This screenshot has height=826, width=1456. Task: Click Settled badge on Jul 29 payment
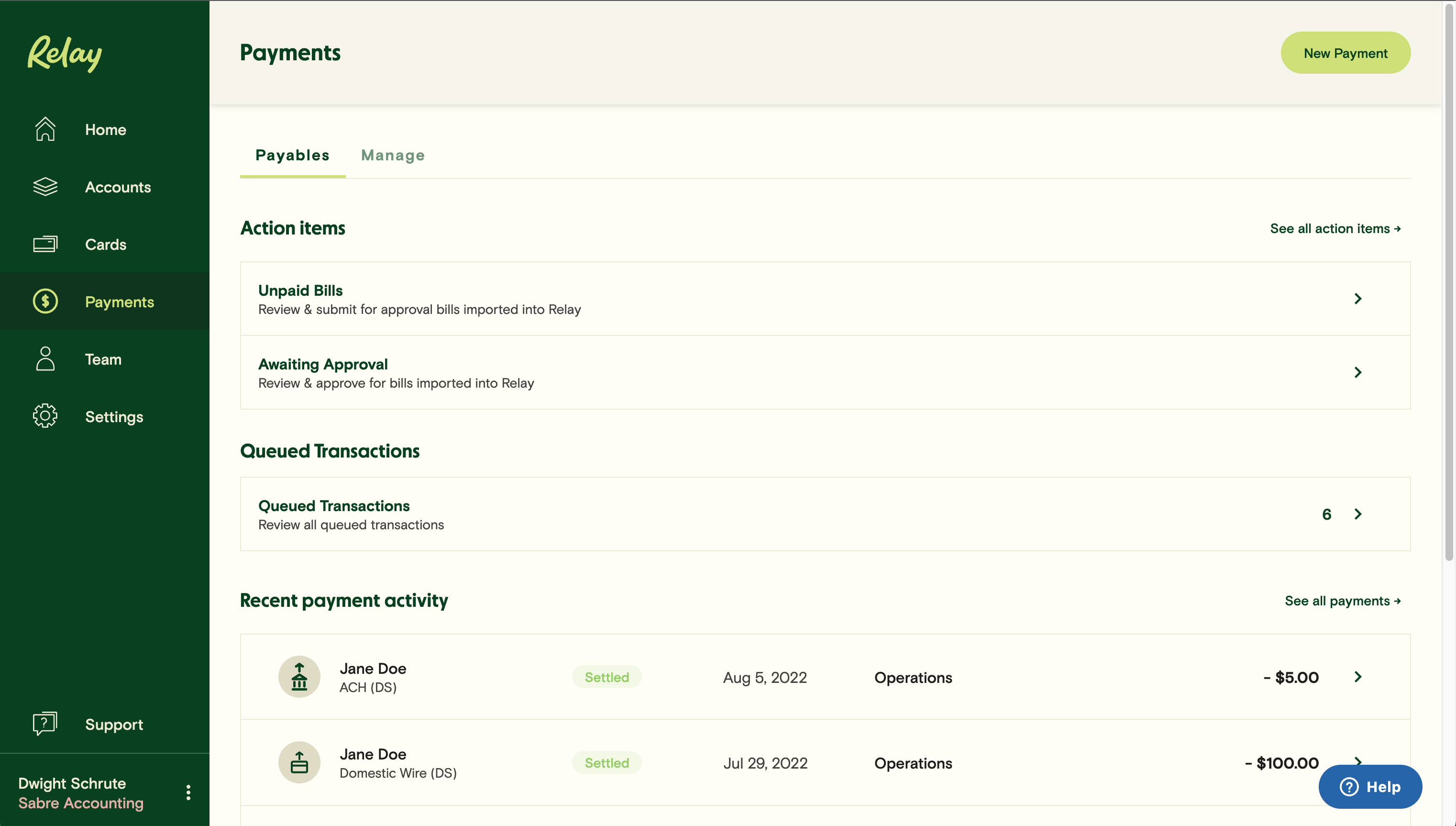(x=607, y=762)
